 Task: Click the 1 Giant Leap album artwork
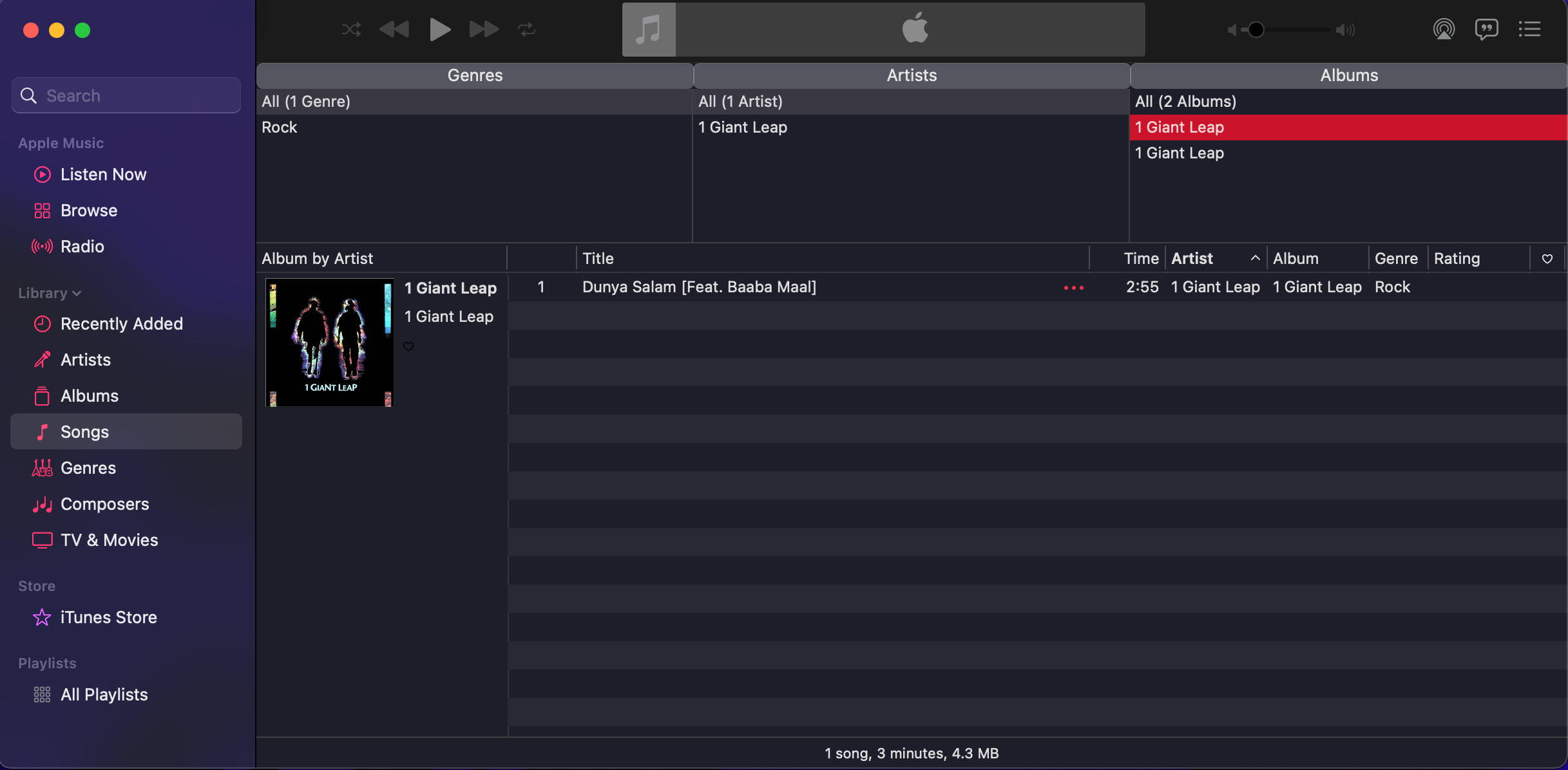point(329,343)
